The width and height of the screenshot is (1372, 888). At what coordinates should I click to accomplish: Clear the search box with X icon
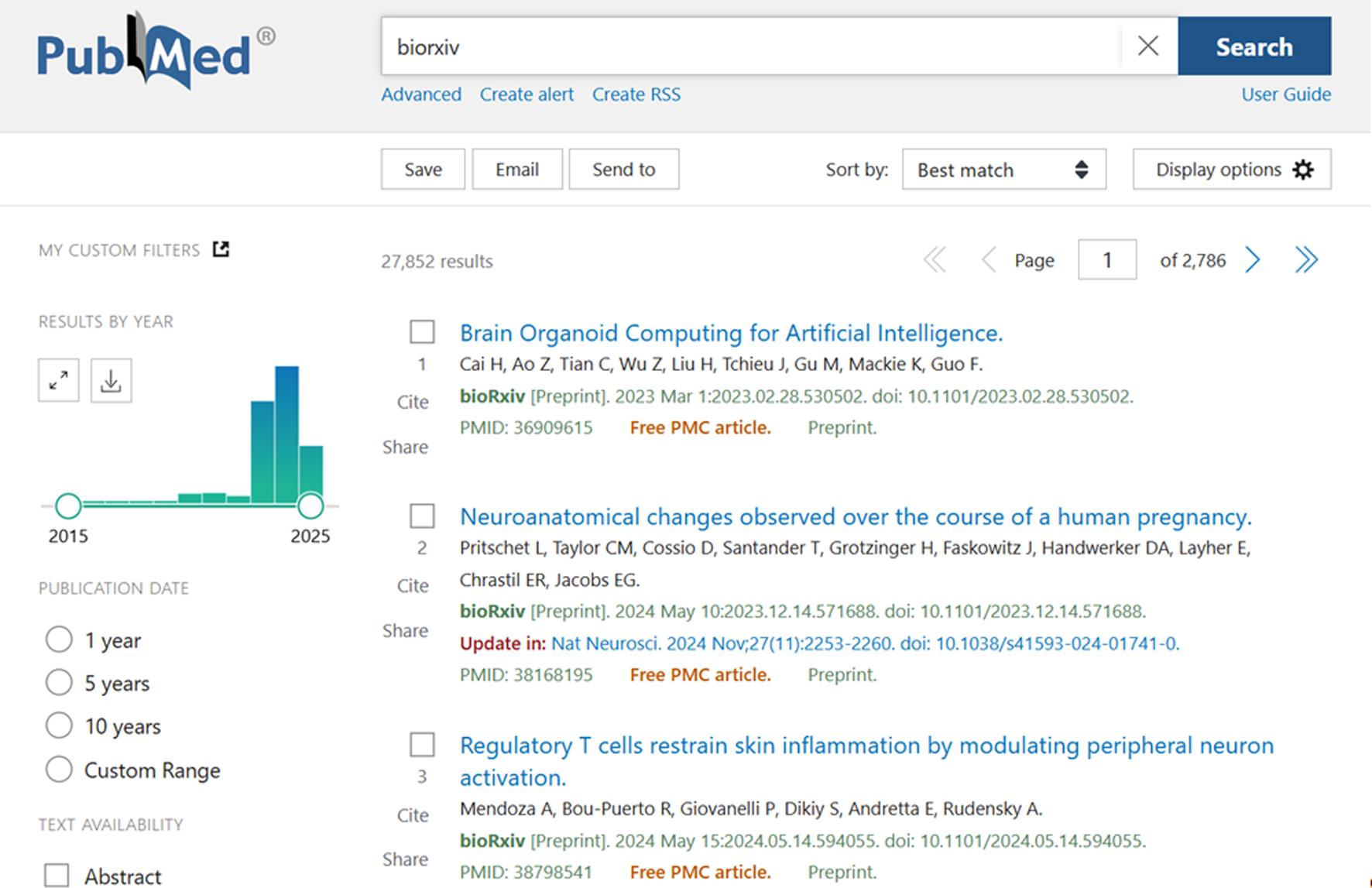coord(1148,46)
